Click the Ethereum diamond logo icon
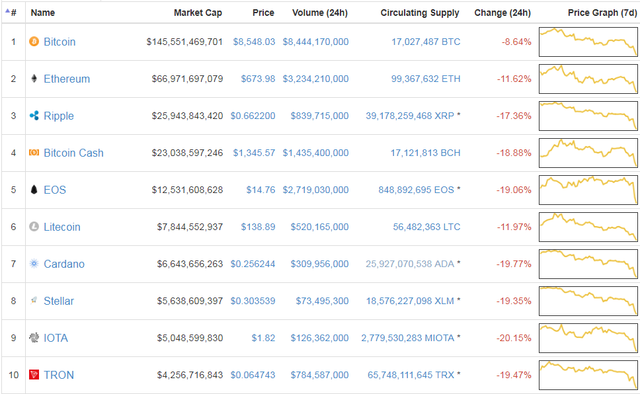The height and width of the screenshot is (394, 640). (x=34, y=78)
